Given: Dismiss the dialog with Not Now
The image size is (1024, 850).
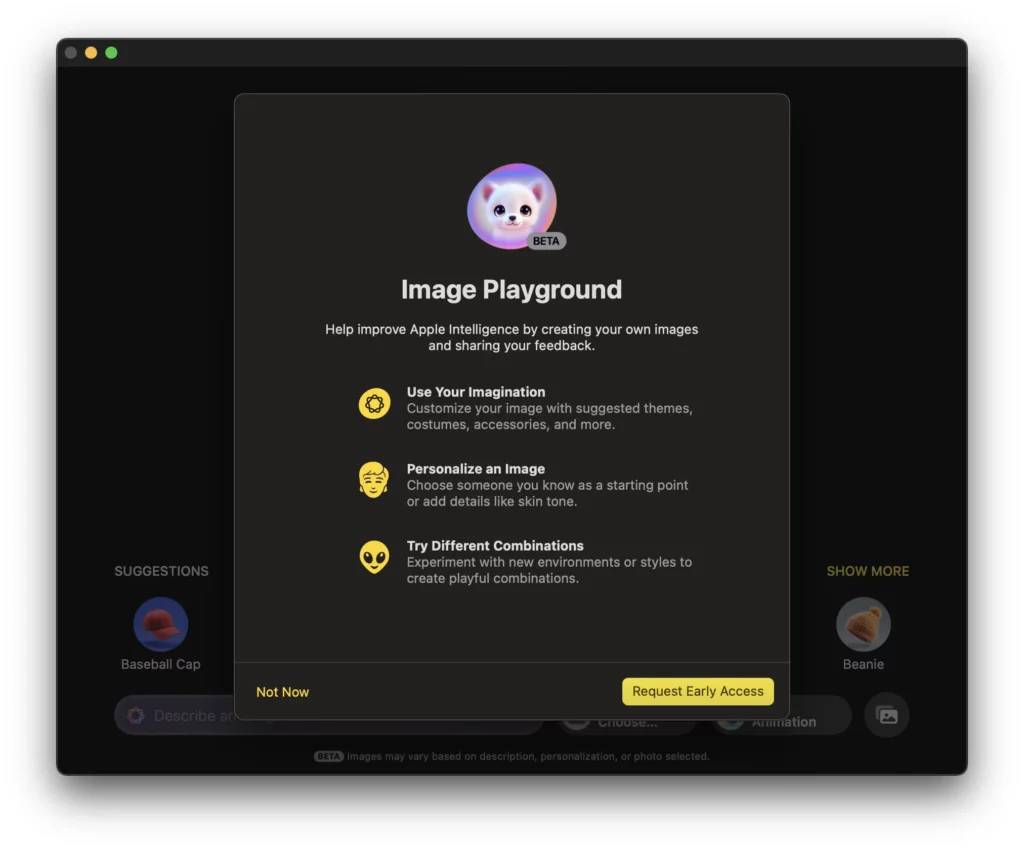Looking at the screenshot, I should pos(282,692).
